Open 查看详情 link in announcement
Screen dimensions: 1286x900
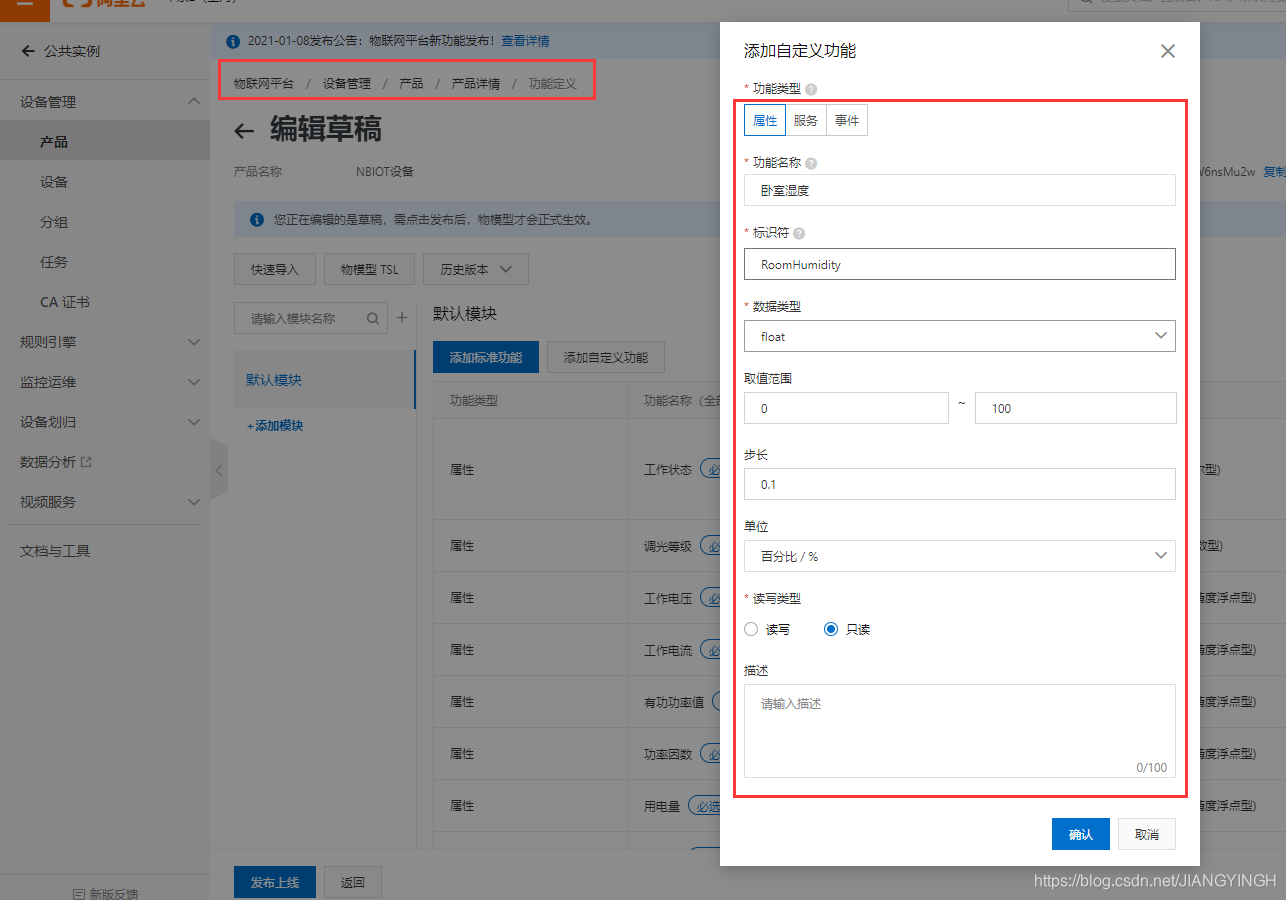(x=525, y=41)
